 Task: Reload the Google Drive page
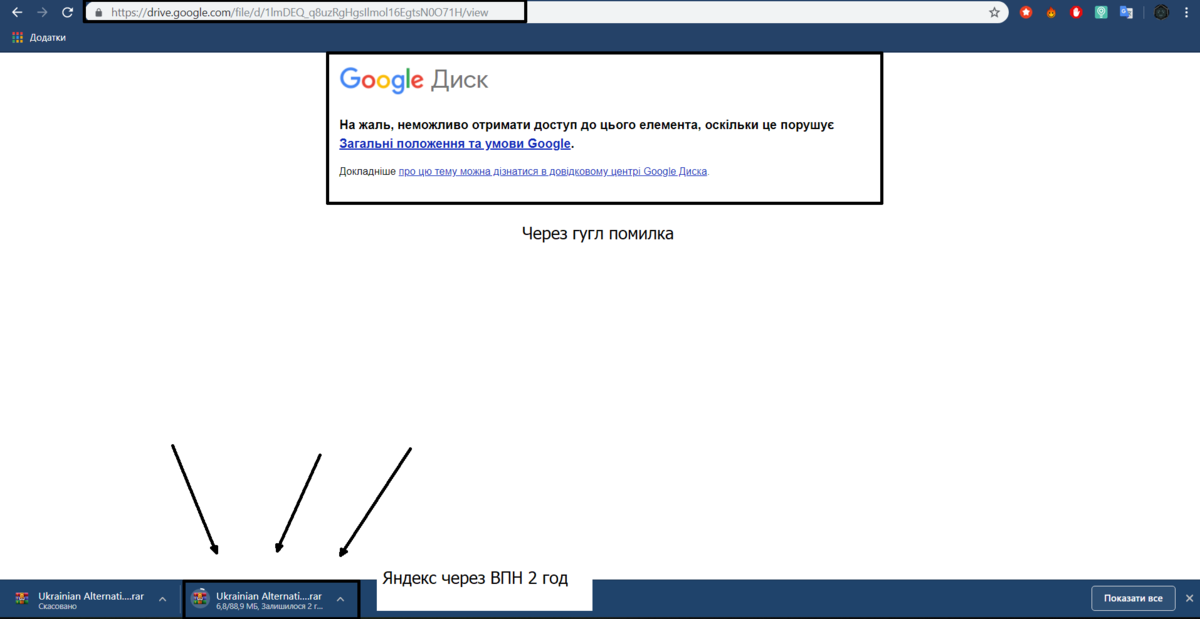(x=67, y=12)
